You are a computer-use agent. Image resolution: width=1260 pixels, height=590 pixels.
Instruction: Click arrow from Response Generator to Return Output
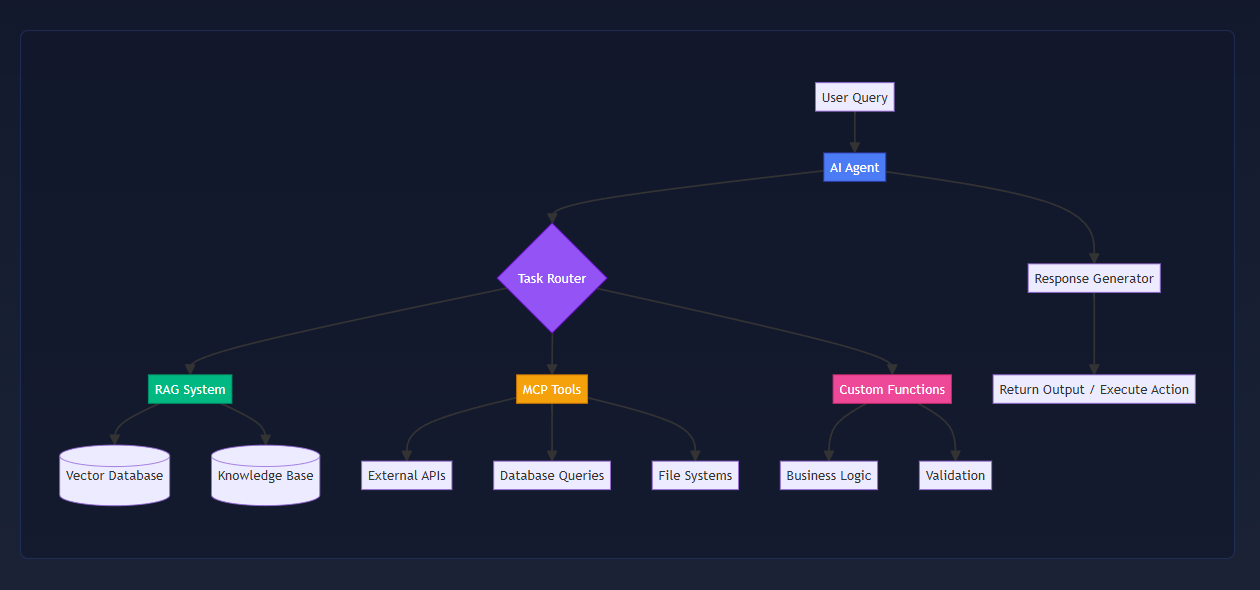pyautogui.click(x=1094, y=333)
